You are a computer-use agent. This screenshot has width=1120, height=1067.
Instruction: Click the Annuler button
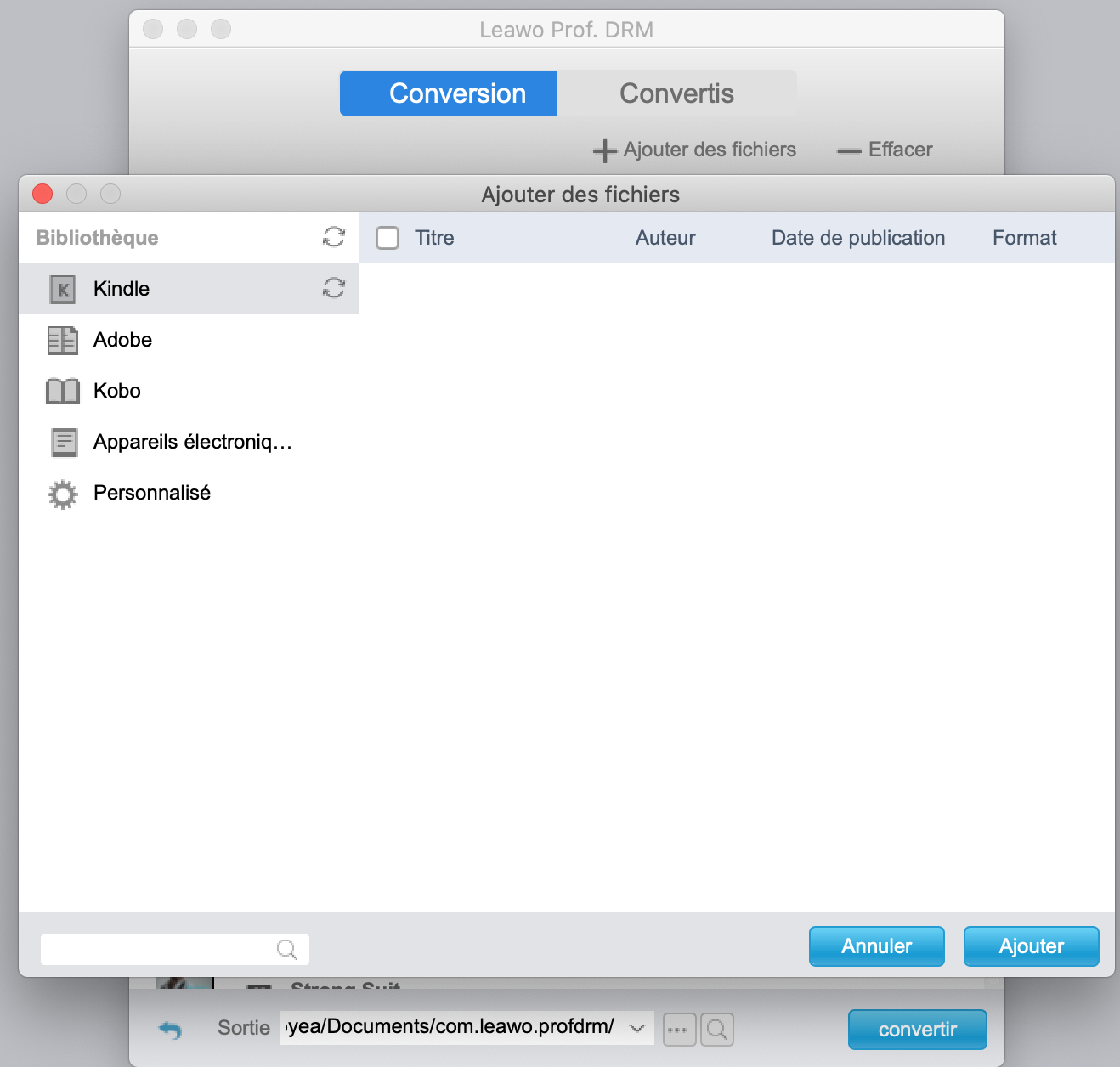(x=877, y=946)
